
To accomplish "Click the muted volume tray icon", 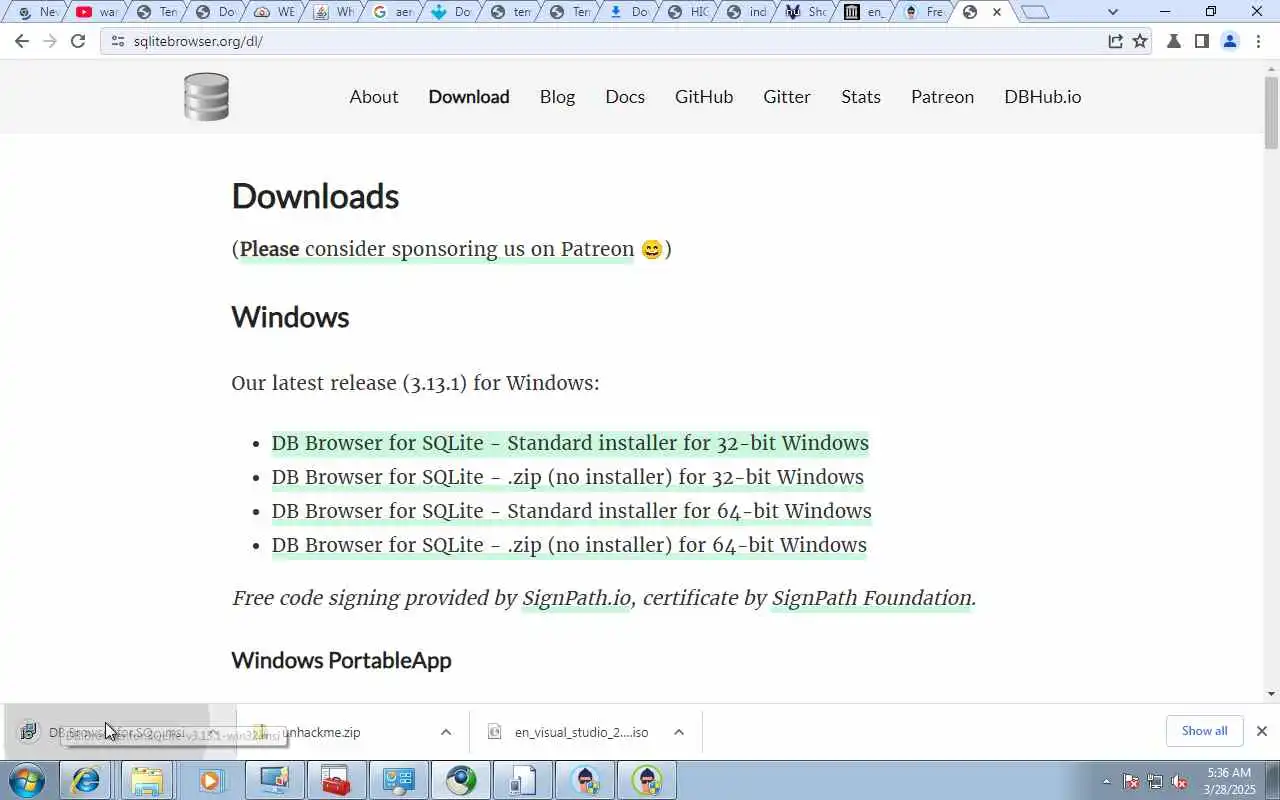I will [1180, 781].
